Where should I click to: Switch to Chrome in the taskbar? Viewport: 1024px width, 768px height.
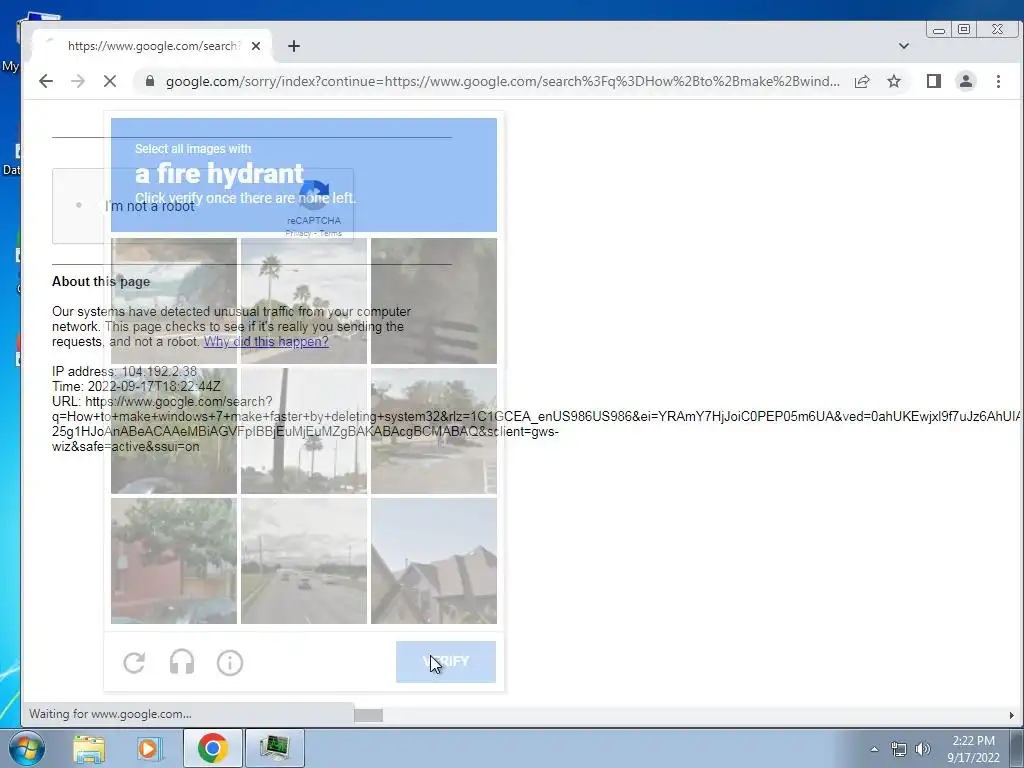click(212, 748)
